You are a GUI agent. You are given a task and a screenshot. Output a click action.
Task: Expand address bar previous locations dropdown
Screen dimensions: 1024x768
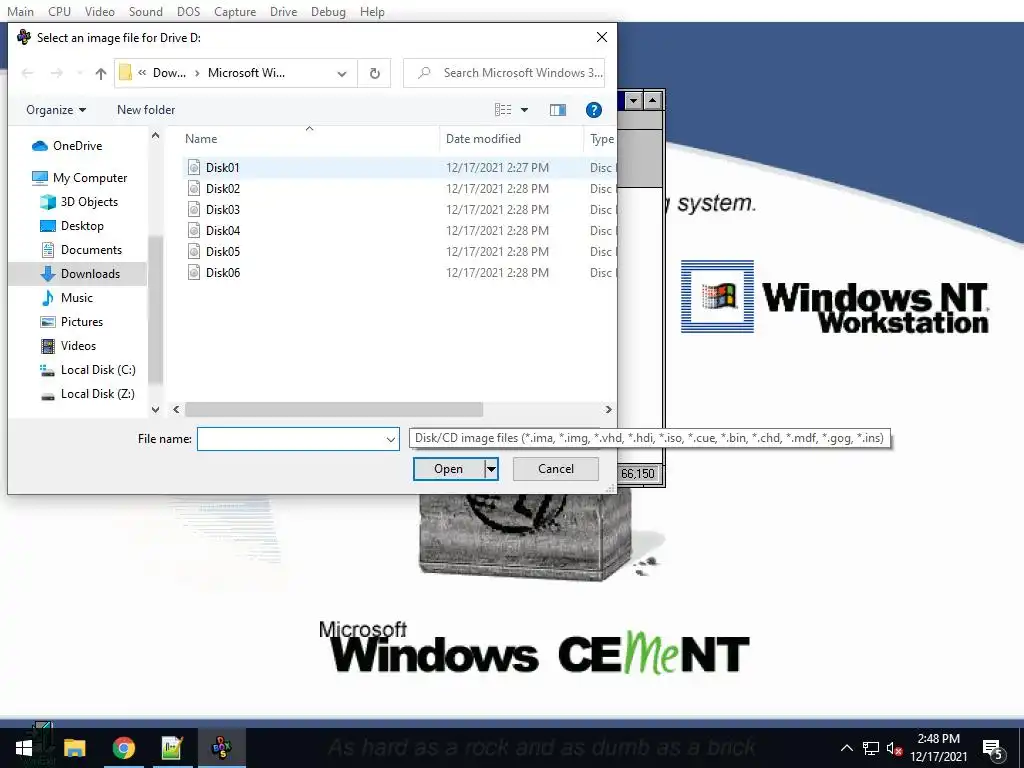click(x=342, y=73)
